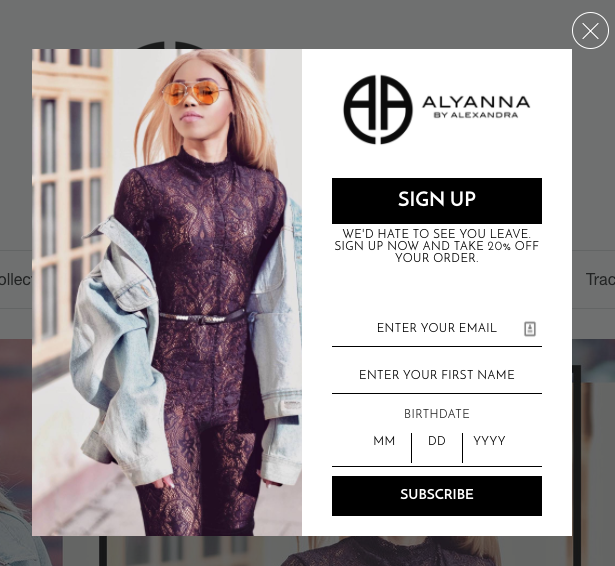Viewport: 615px width, 566px height.
Task: Select the MM birthdate month field
Action: 384,441
